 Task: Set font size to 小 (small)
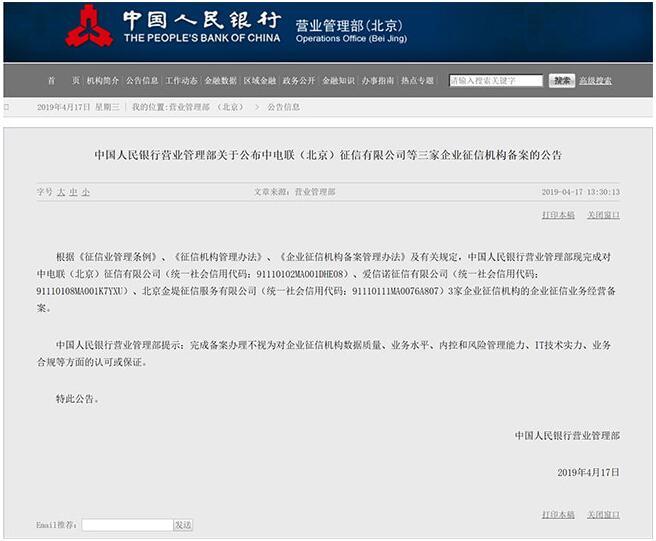click(86, 192)
